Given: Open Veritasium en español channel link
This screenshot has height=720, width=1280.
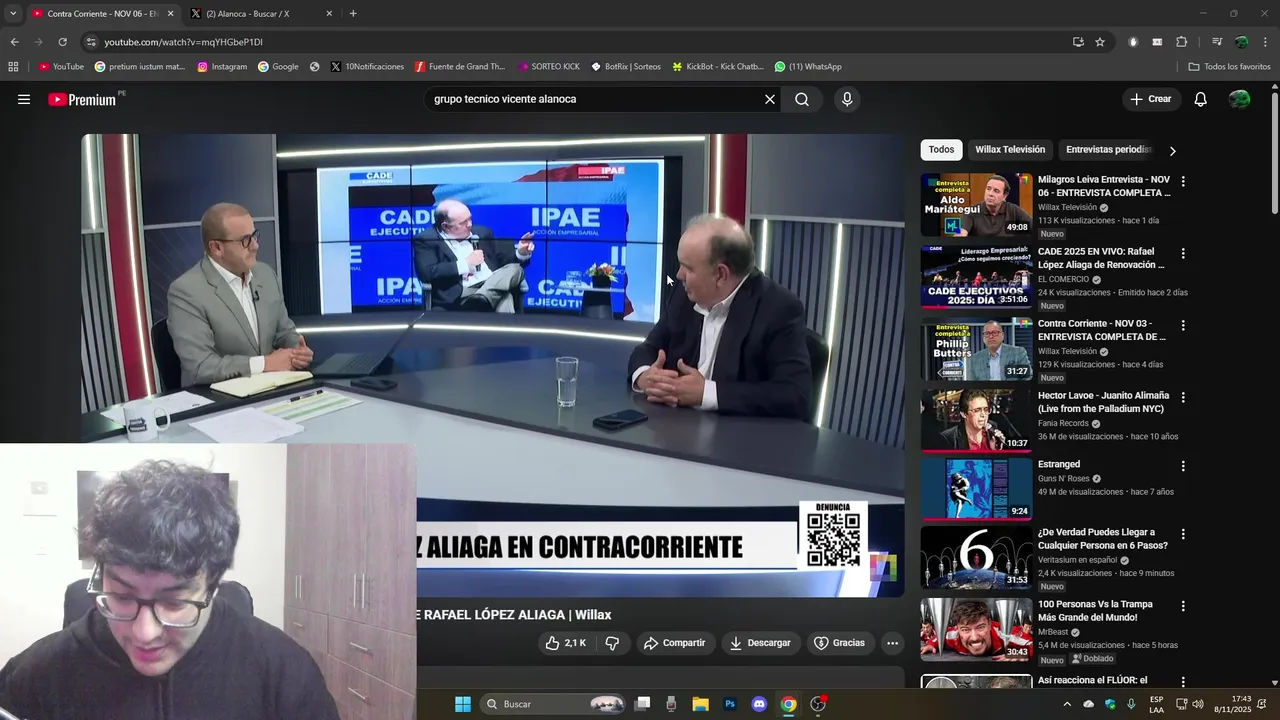Looking at the screenshot, I should point(1077,560).
